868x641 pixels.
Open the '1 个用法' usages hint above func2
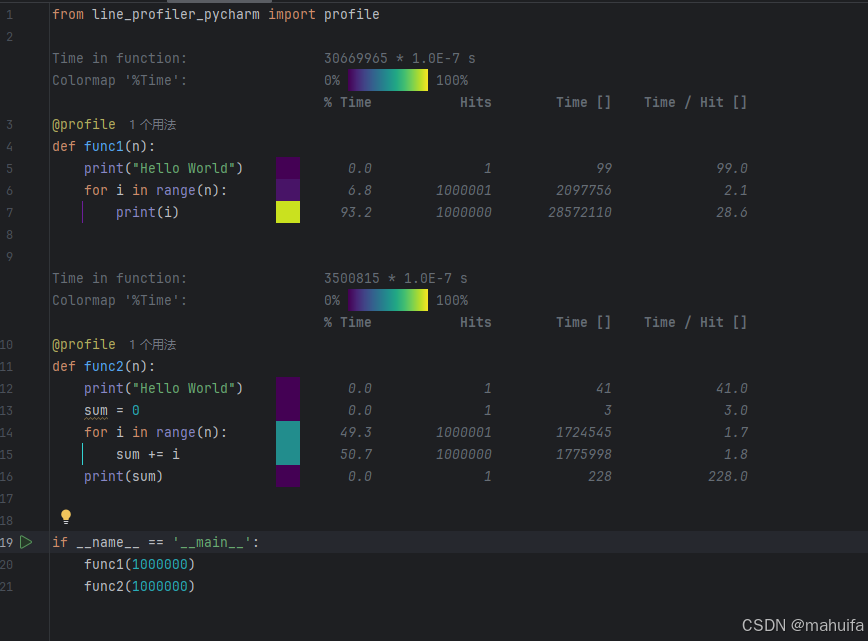click(153, 344)
